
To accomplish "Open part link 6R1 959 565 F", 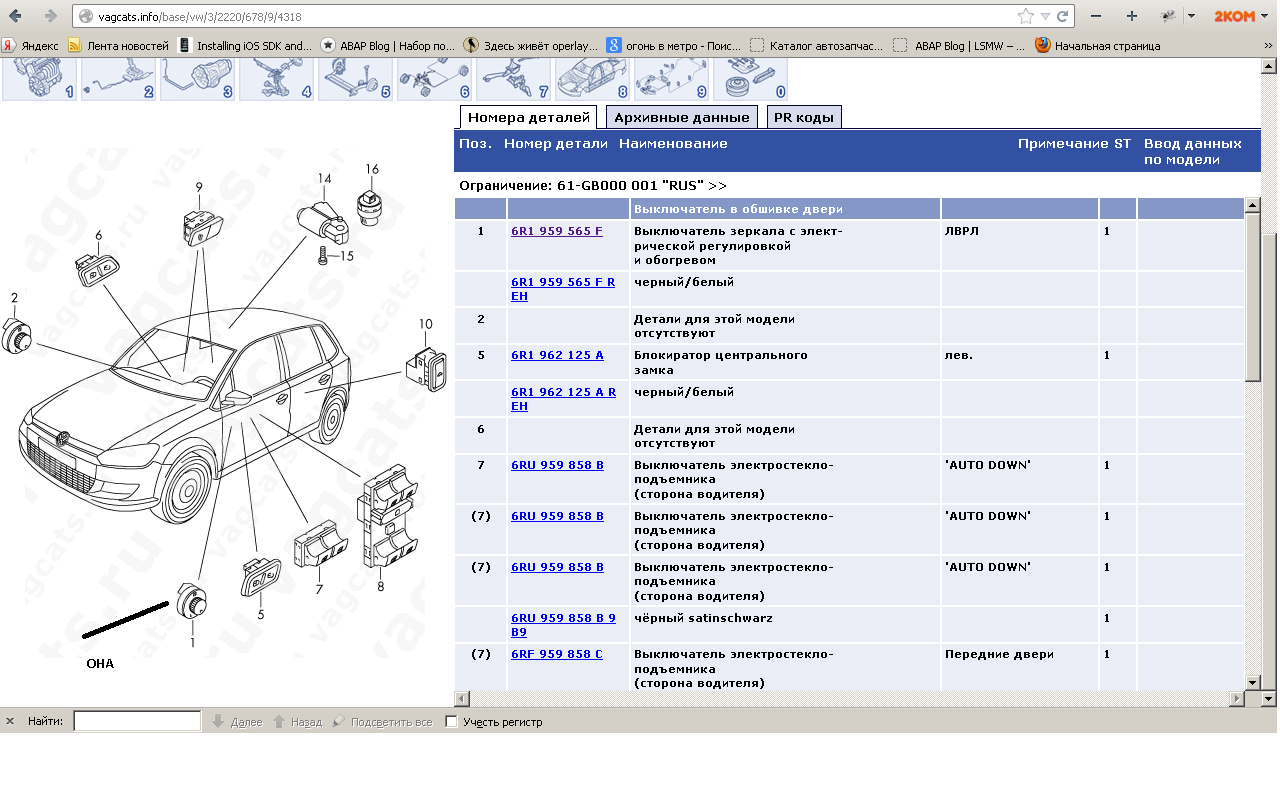I will click(x=557, y=231).
